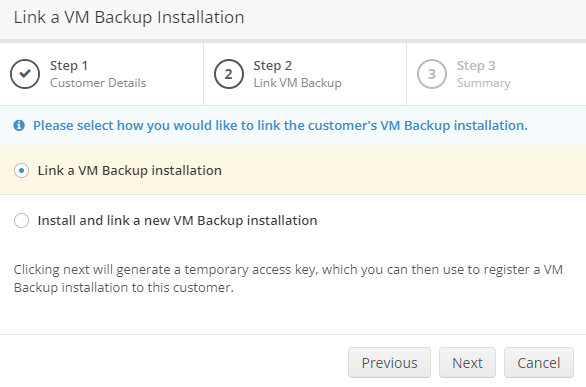Click the Step 1 checkmark circle icon
The width and height of the screenshot is (586, 387).
[25, 74]
